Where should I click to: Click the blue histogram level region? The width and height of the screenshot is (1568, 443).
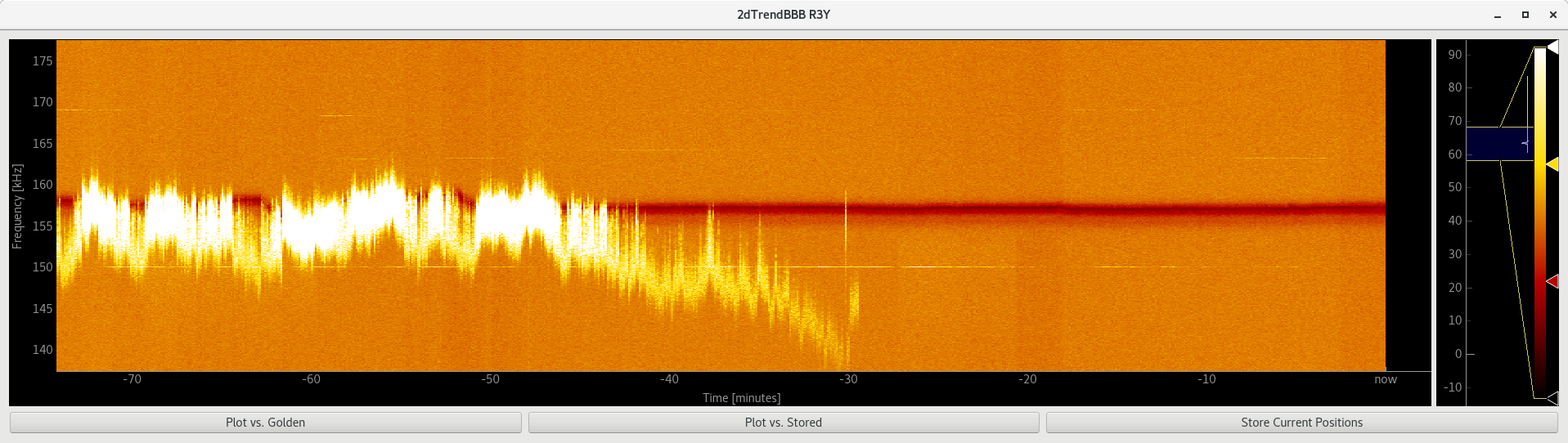(1497, 144)
